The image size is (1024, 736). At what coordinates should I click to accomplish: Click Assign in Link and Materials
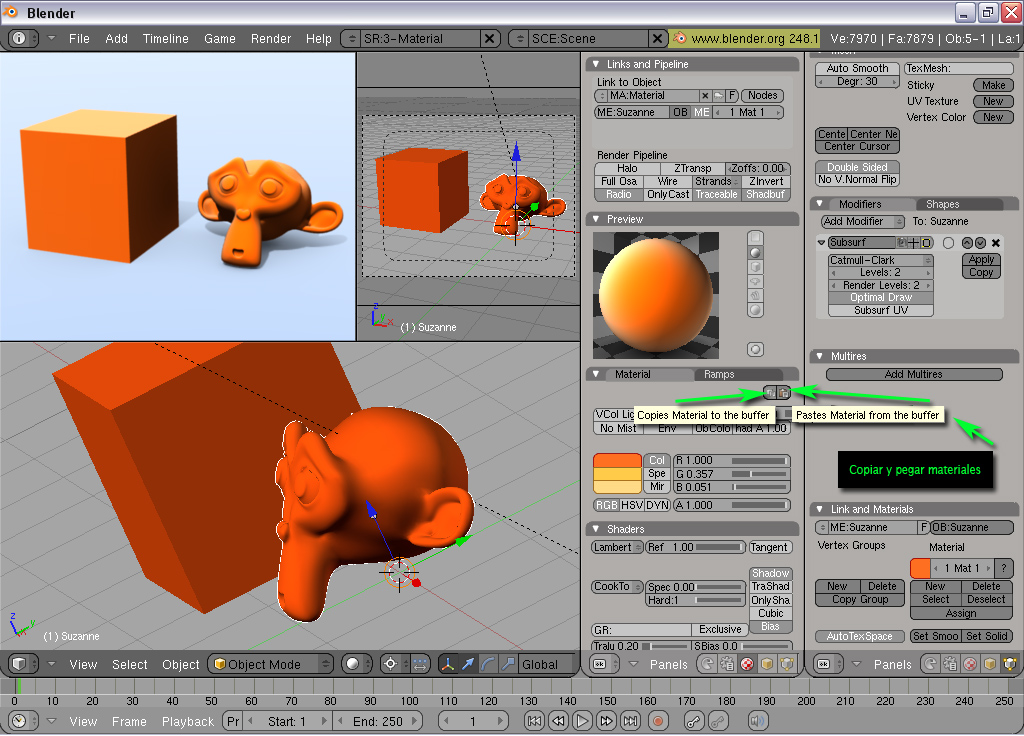(961, 614)
